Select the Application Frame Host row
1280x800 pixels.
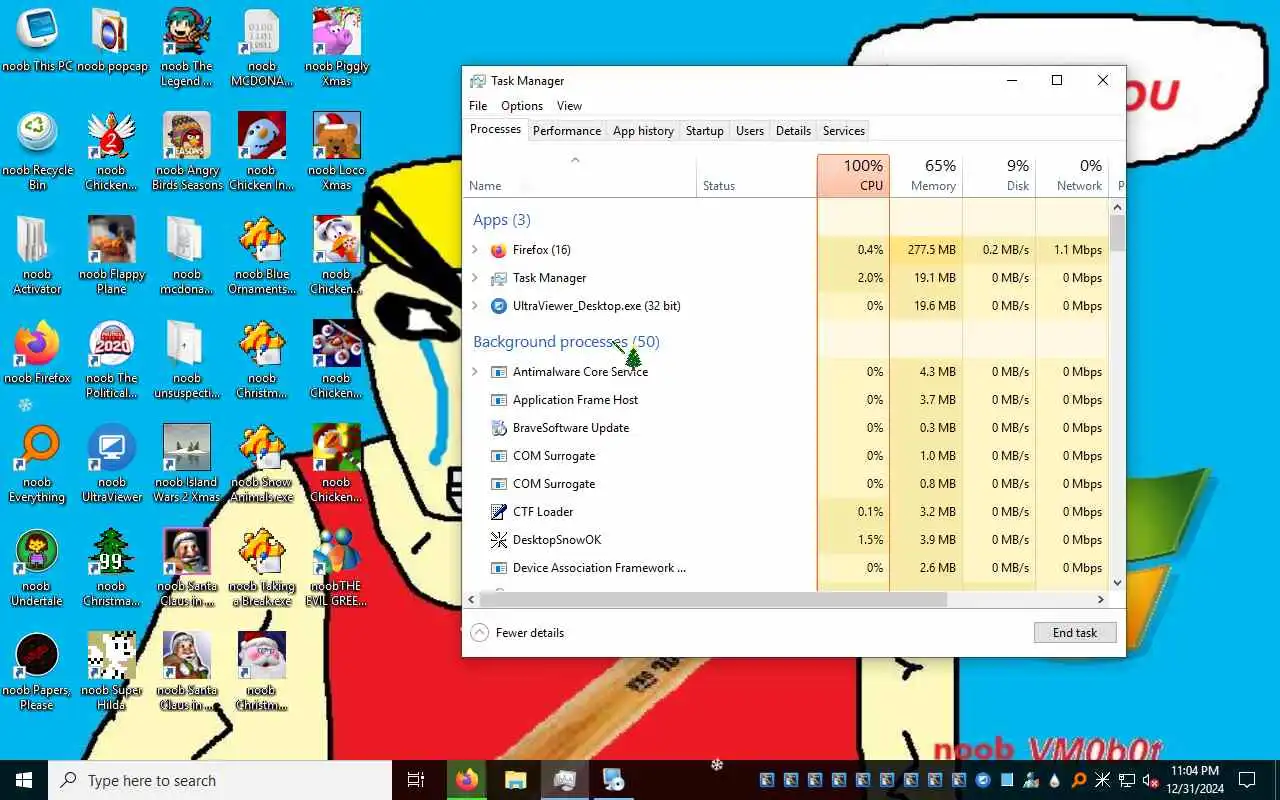click(786, 400)
